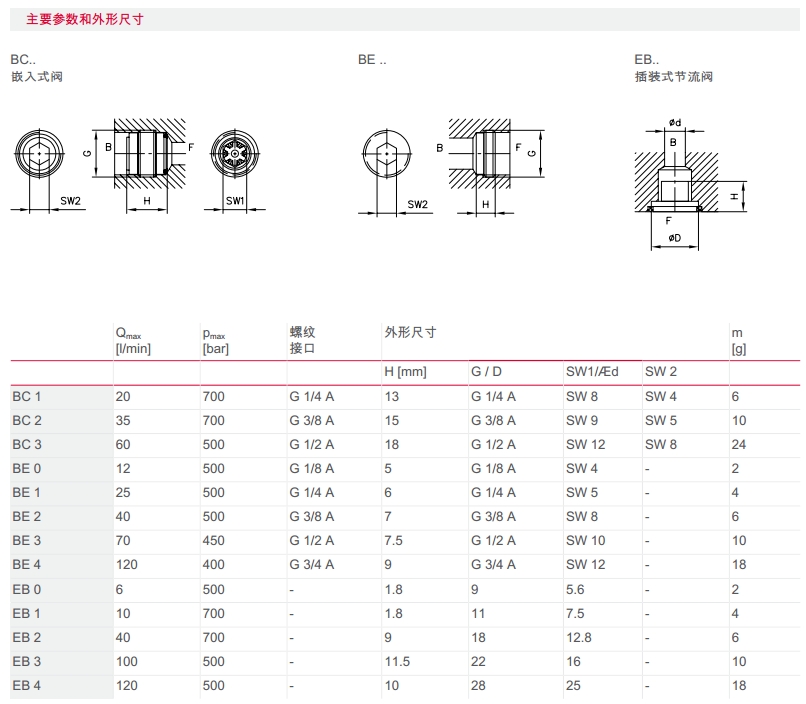Image resolution: width=806 pixels, height=704 pixels.
Task: Click the m [g] mass column header
Action: click(x=739, y=340)
